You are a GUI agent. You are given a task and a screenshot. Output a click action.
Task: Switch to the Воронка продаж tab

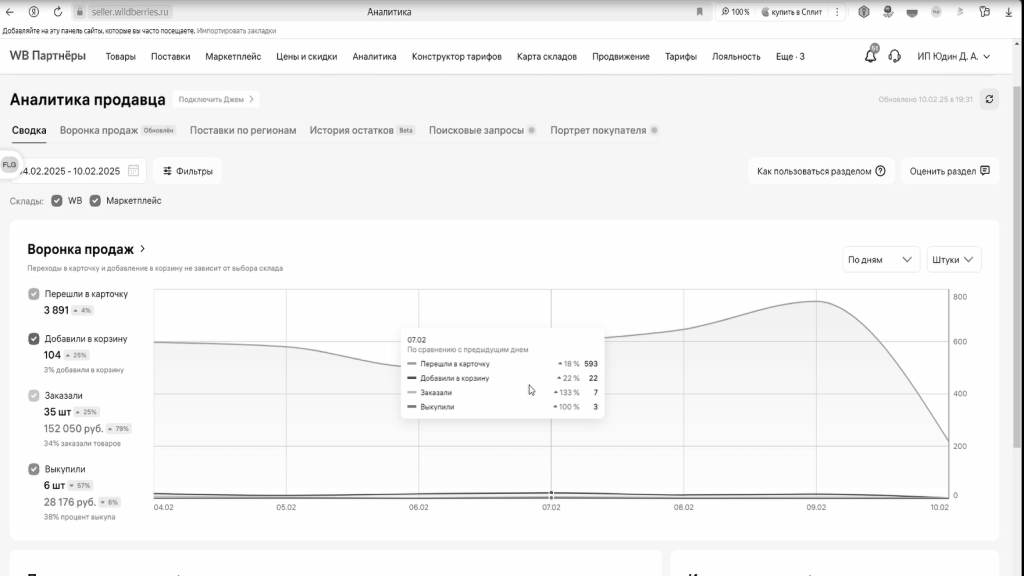coord(118,131)
